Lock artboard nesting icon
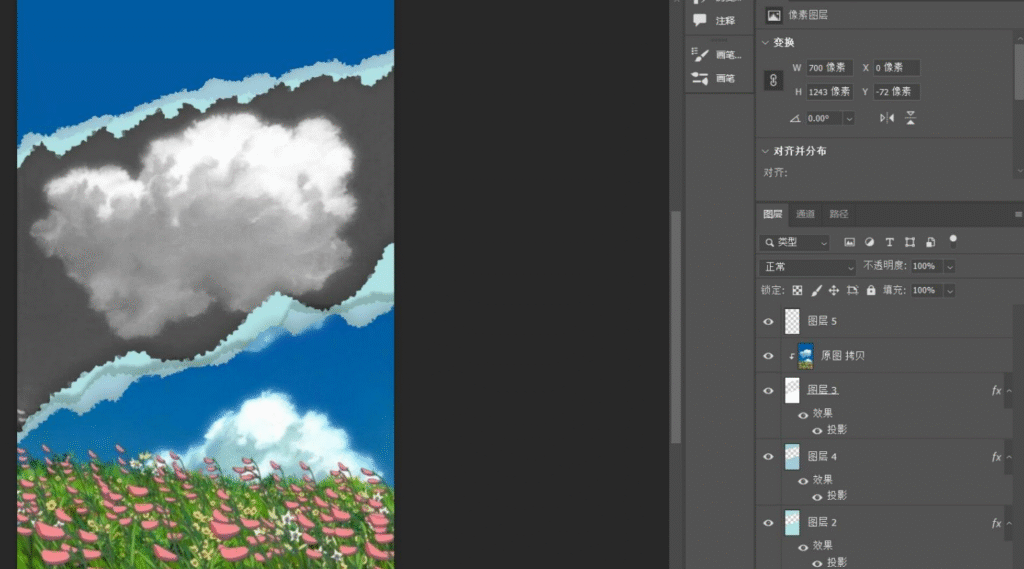 pyautogui.click(x=852, y=290)
